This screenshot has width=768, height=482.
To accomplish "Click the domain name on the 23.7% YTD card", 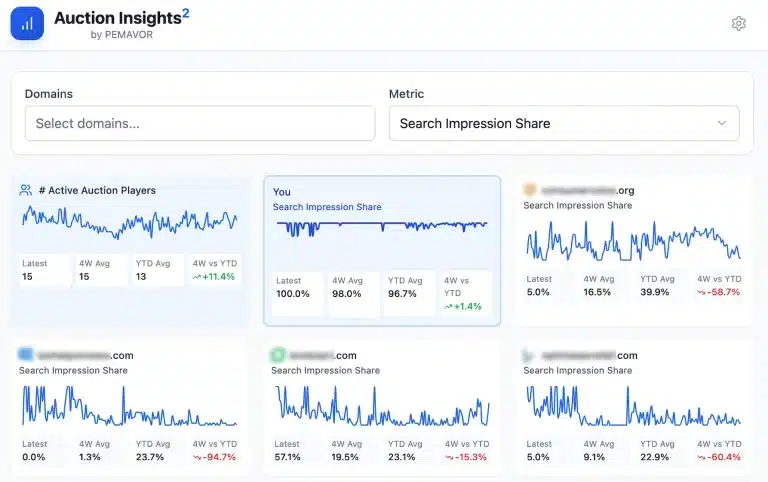I will tap(85, 355).
